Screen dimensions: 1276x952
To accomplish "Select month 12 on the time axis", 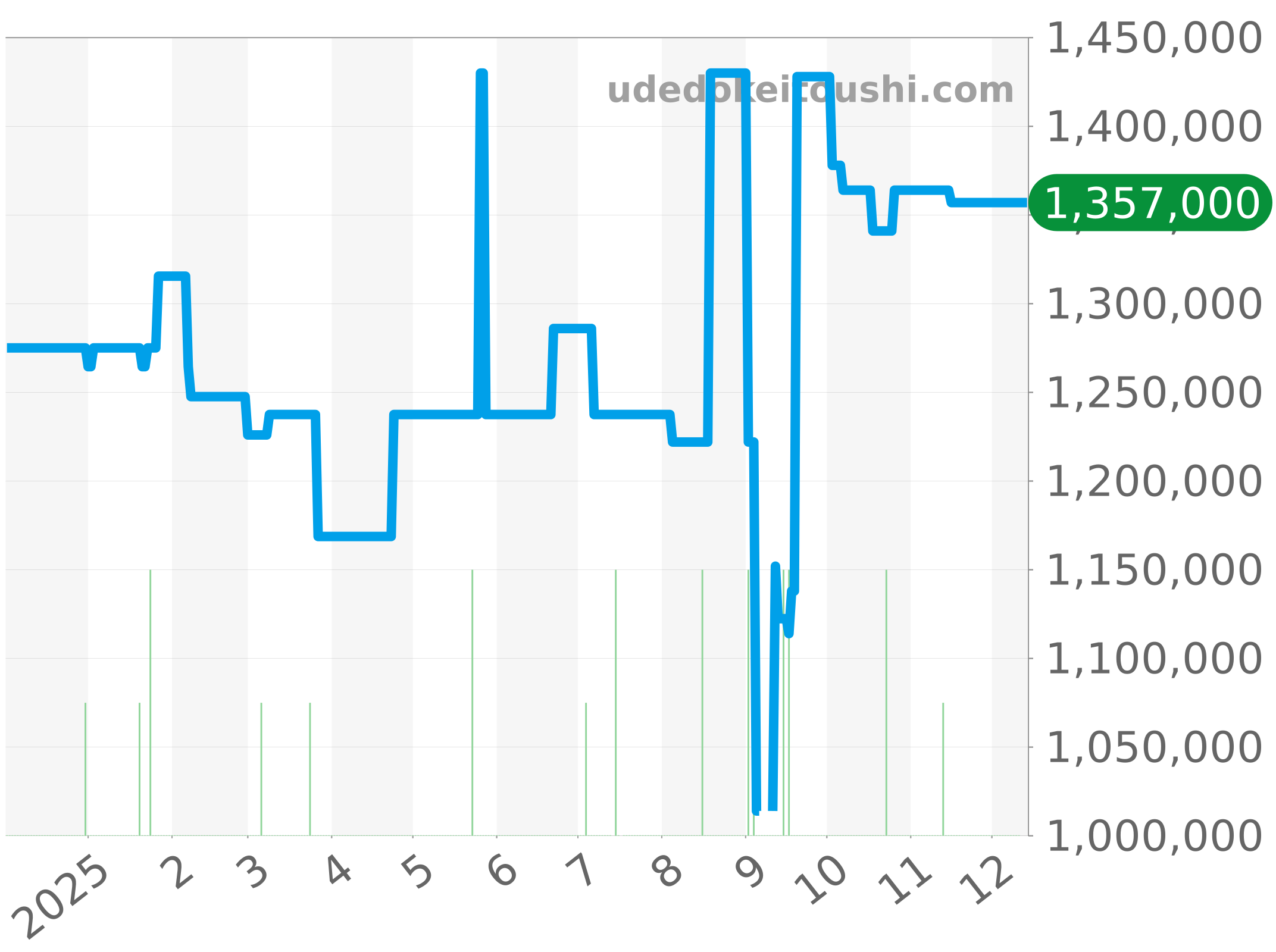I will [x=986, y=879].
